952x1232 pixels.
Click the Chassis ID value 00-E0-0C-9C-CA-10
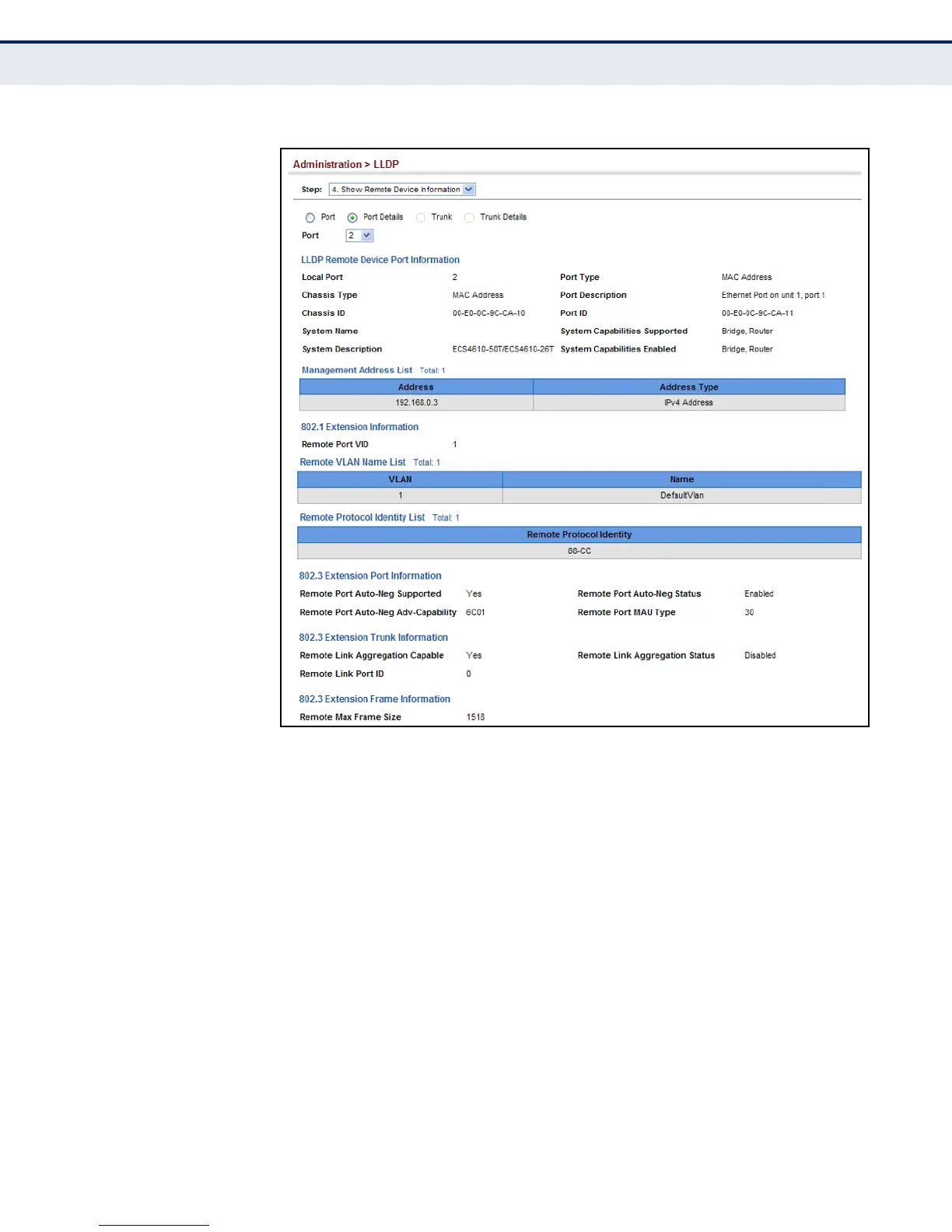(488, 313)
